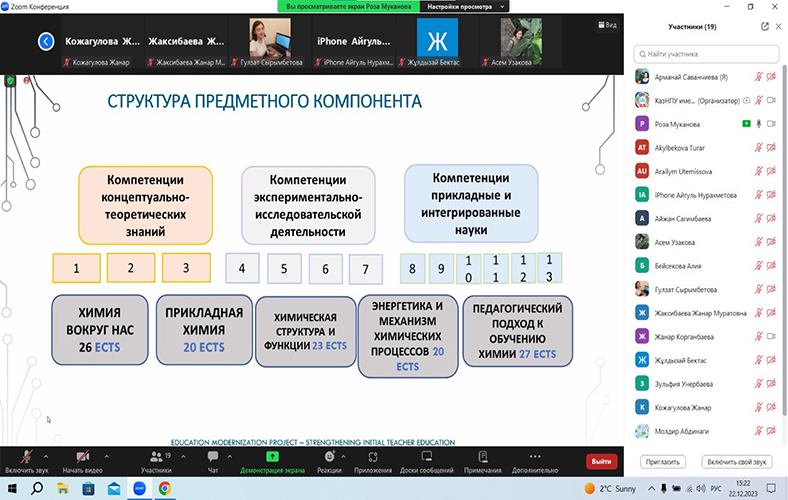Screen dimensions: 788x500
Task: Open the Chat (Чат) panel
Action: [212, 459]
